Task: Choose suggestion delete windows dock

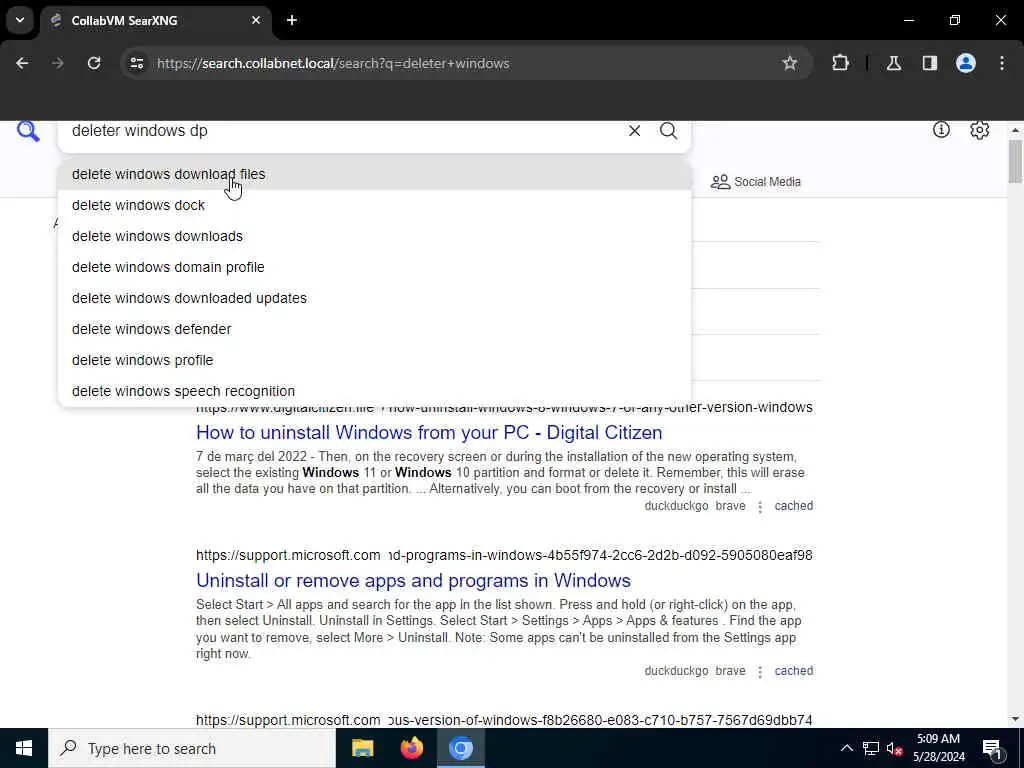Action: coord(374,205)
